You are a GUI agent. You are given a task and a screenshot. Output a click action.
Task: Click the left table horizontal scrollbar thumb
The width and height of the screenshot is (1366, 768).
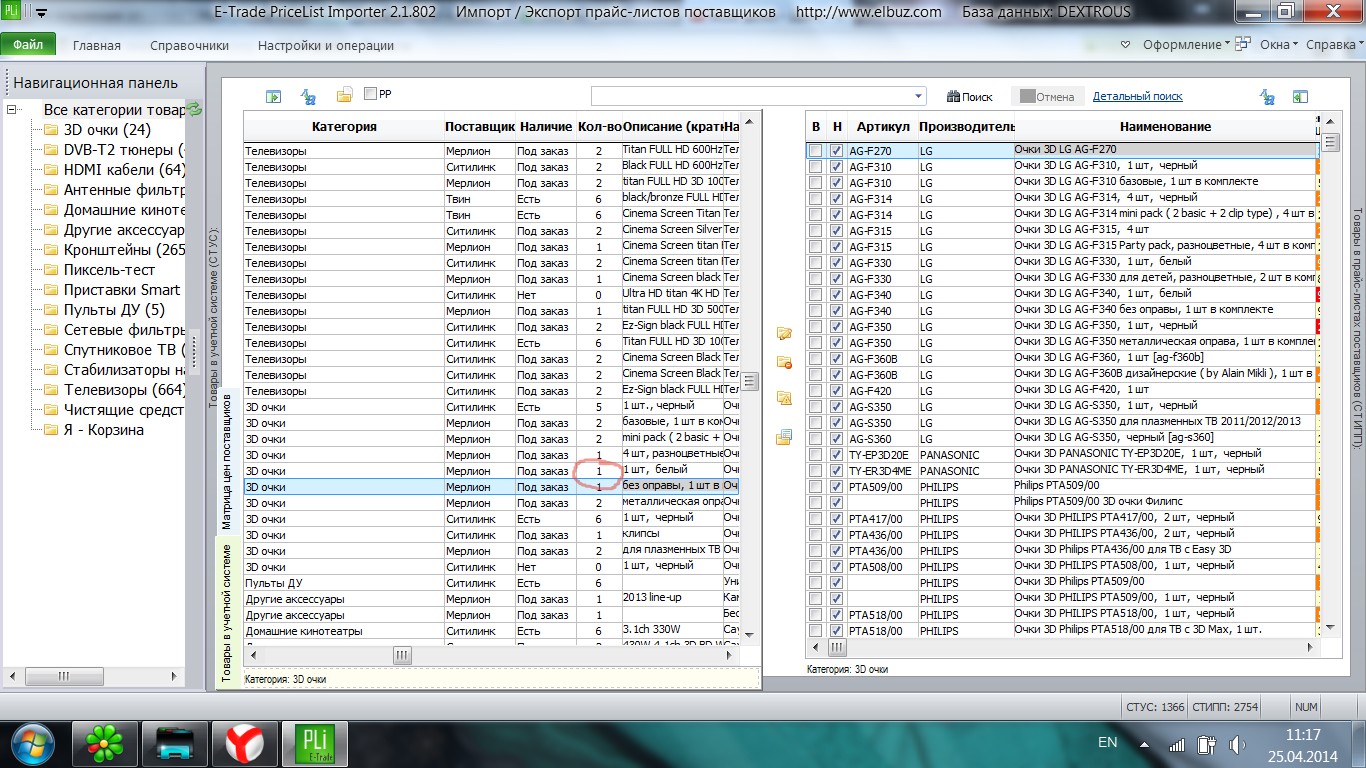click(x=402, y=655)
